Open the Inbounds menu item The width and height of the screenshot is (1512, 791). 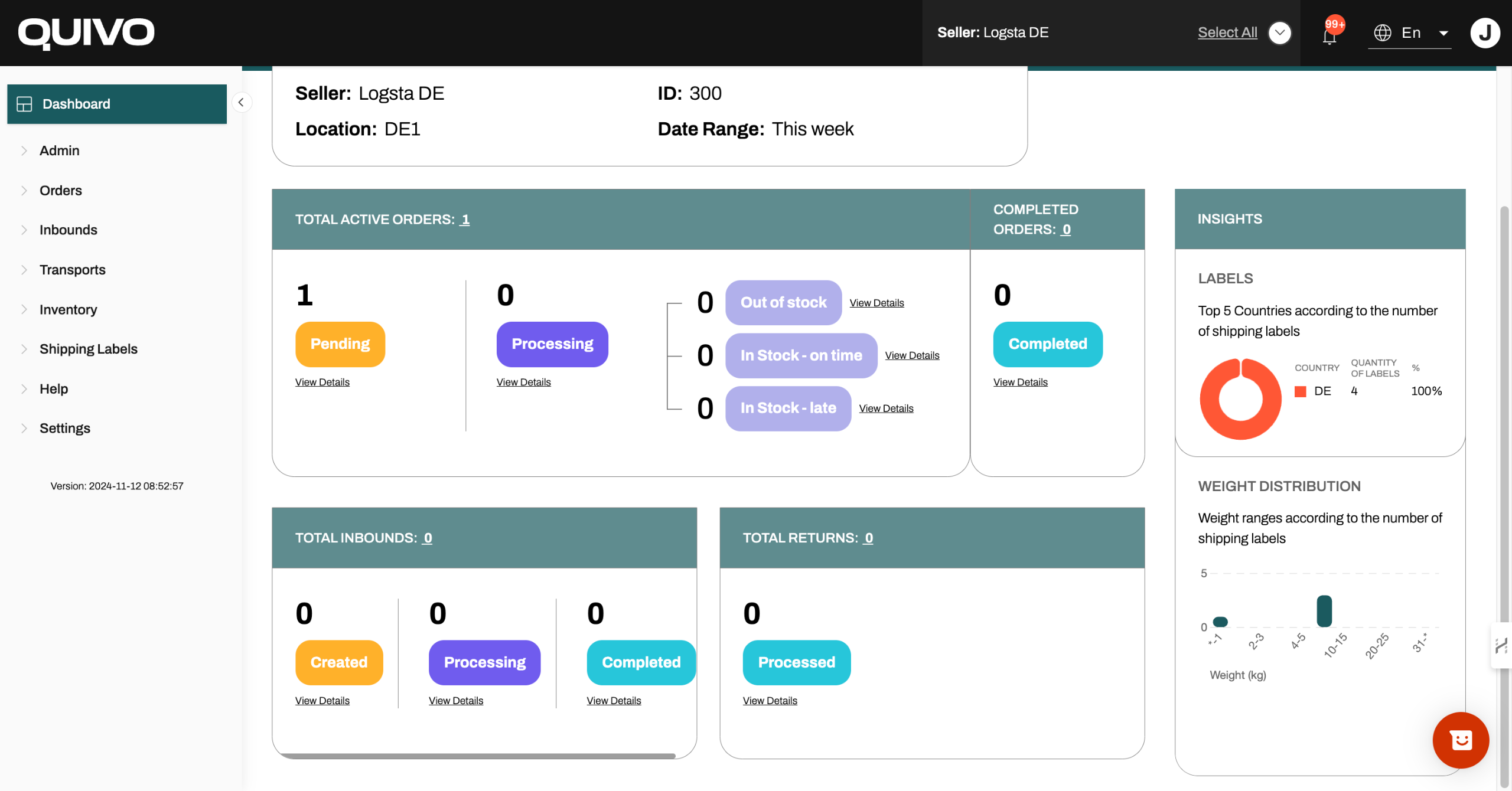click(69, 230)
